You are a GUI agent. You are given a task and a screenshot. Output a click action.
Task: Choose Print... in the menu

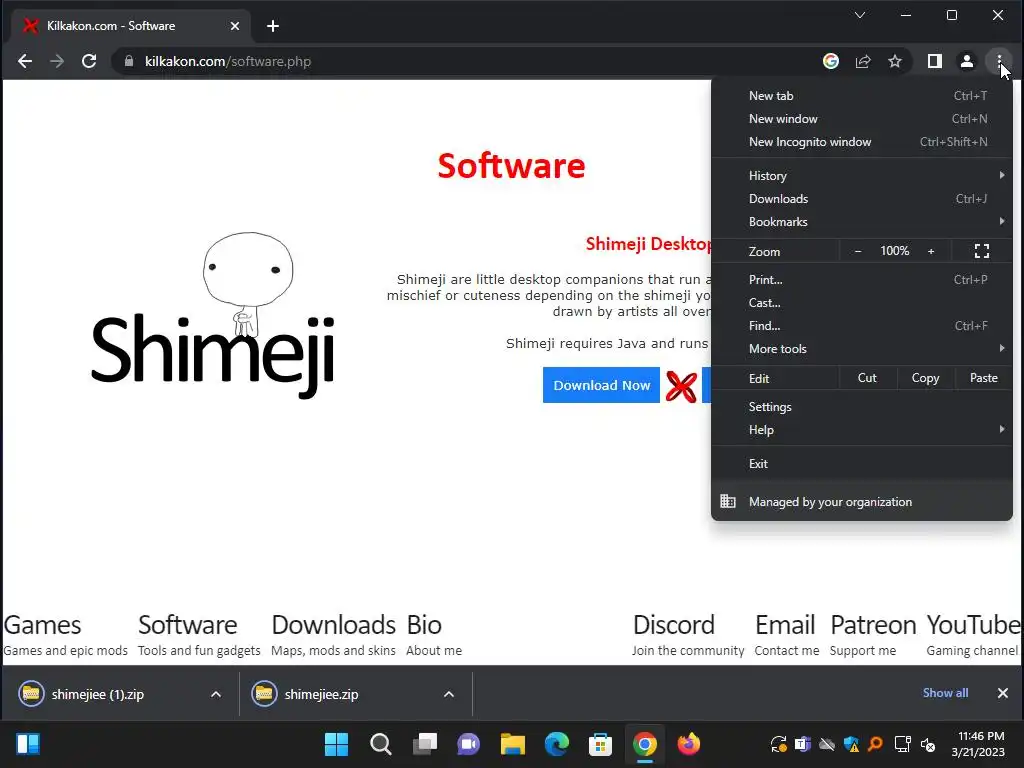[x=862, y=280]
